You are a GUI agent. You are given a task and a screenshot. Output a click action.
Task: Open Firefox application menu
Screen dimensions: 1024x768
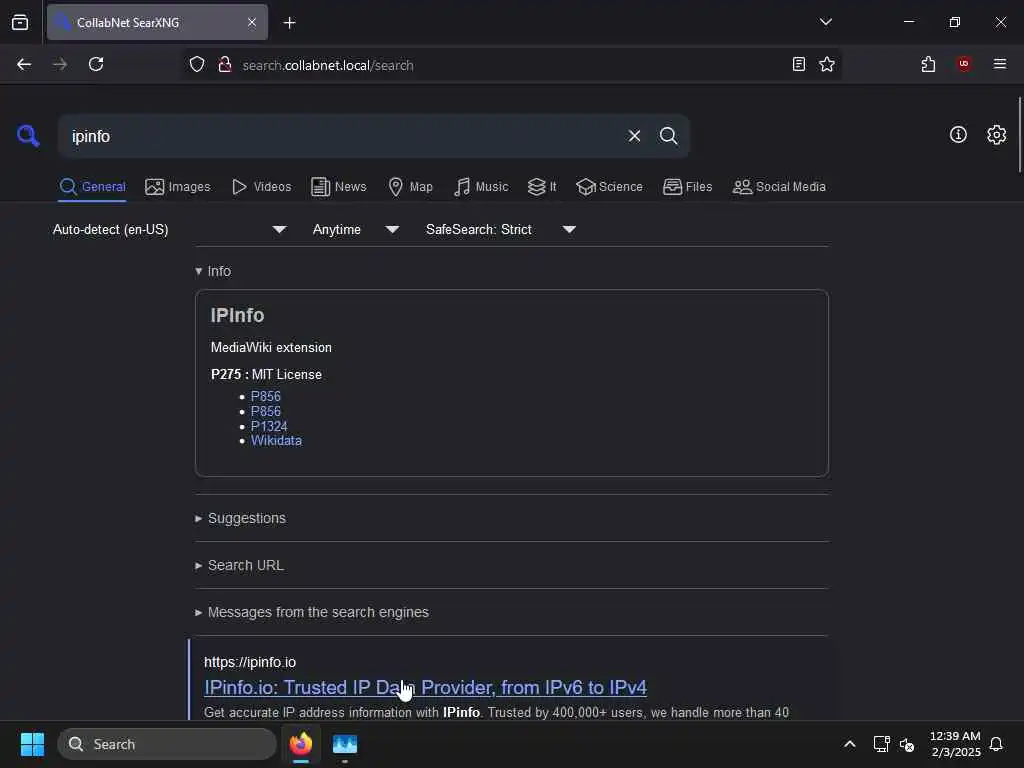pos(1000,64)
